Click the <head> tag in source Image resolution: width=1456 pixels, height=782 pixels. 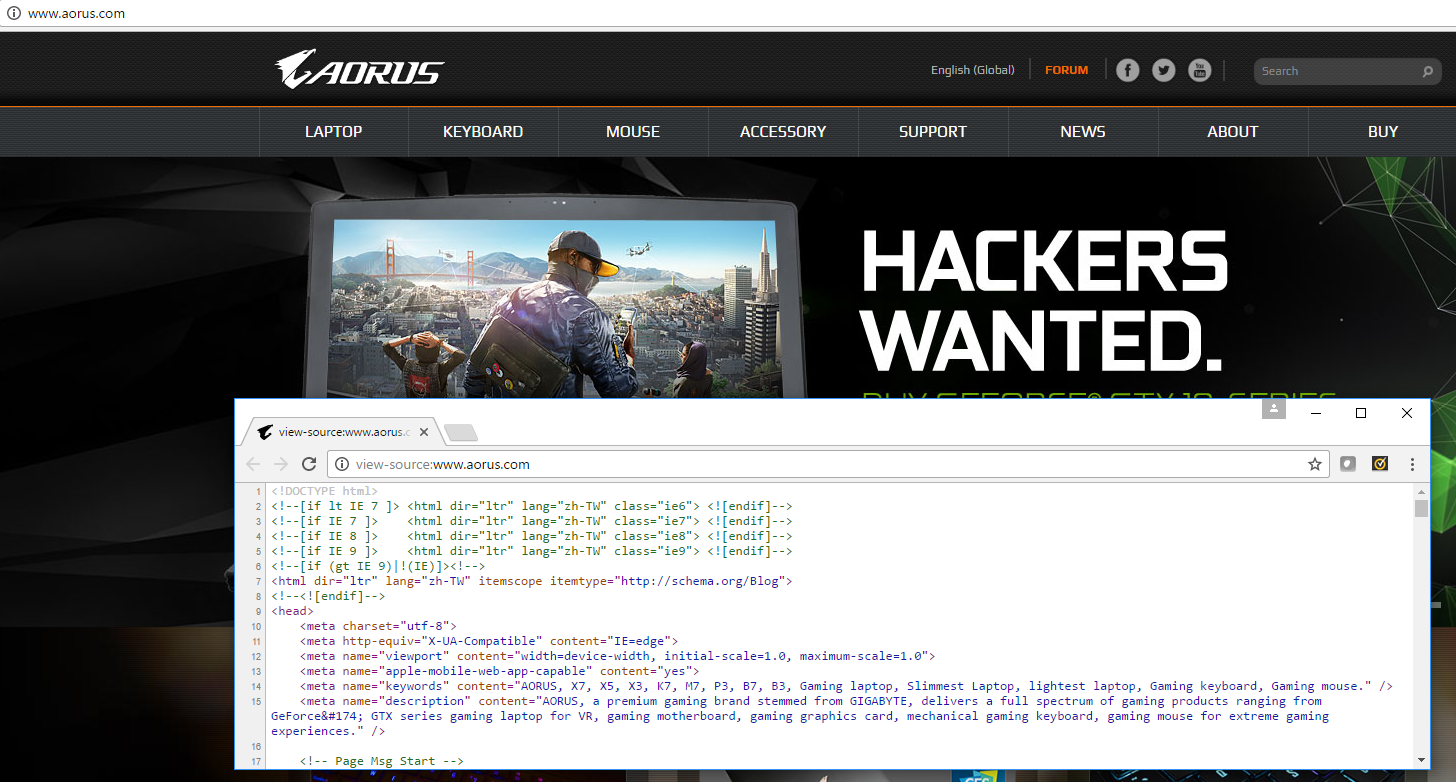tap(292, 611)
